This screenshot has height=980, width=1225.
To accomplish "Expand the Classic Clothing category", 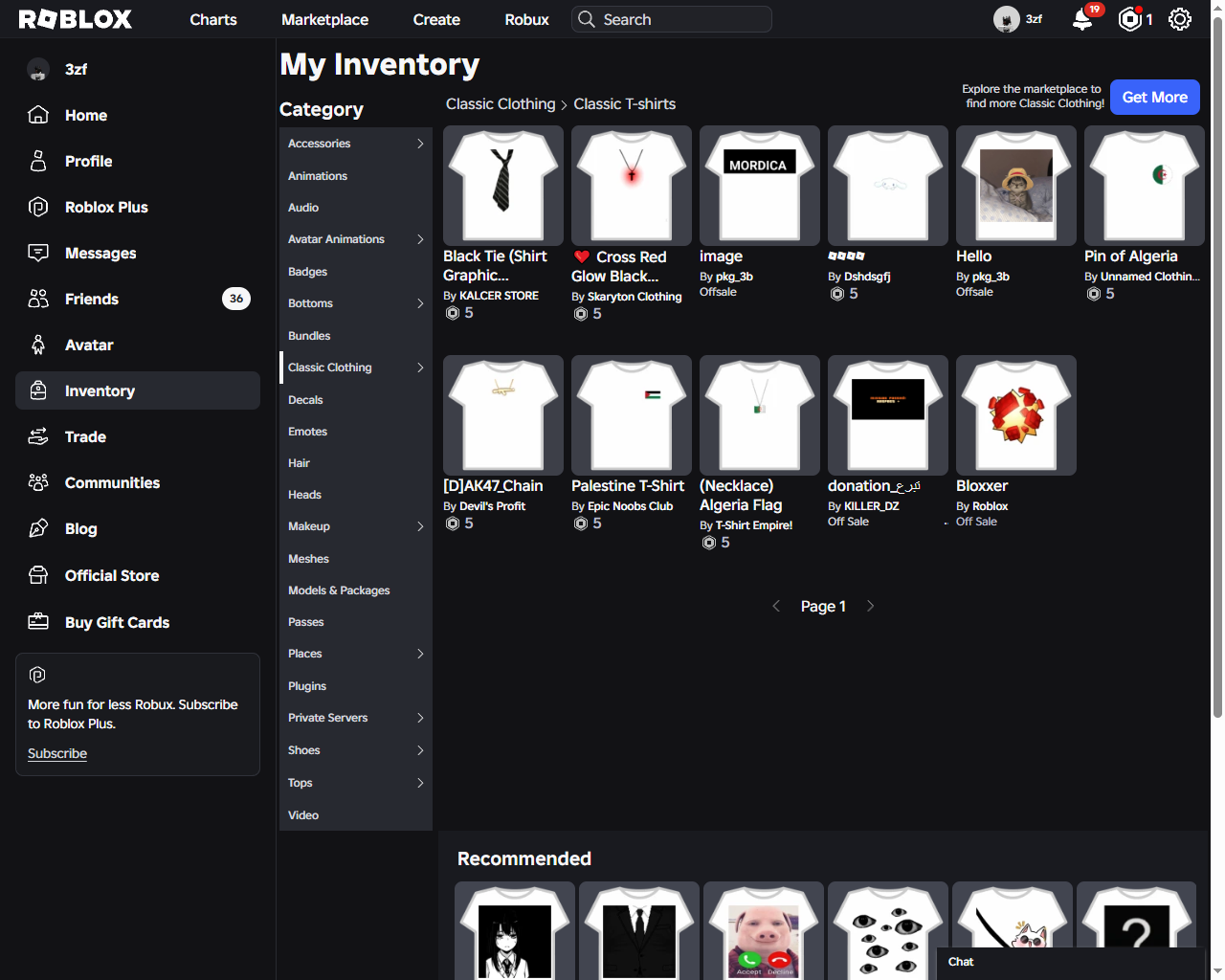I will click(420, 367).
